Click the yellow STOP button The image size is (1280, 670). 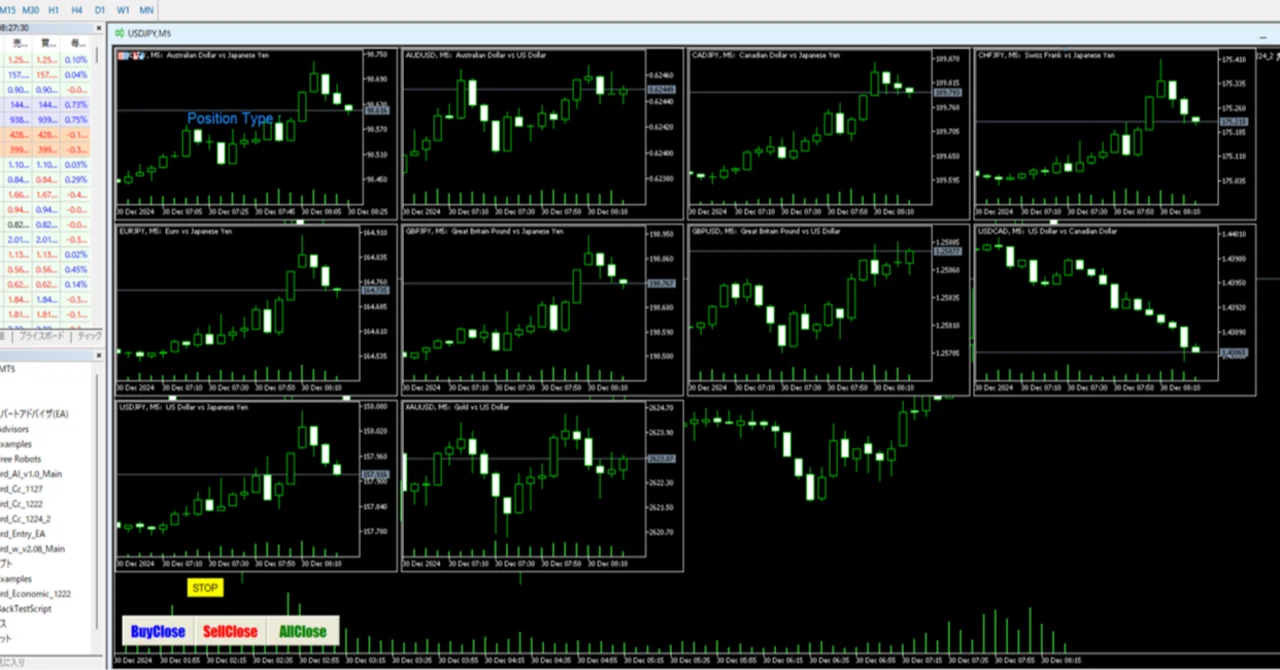[205, 588]
